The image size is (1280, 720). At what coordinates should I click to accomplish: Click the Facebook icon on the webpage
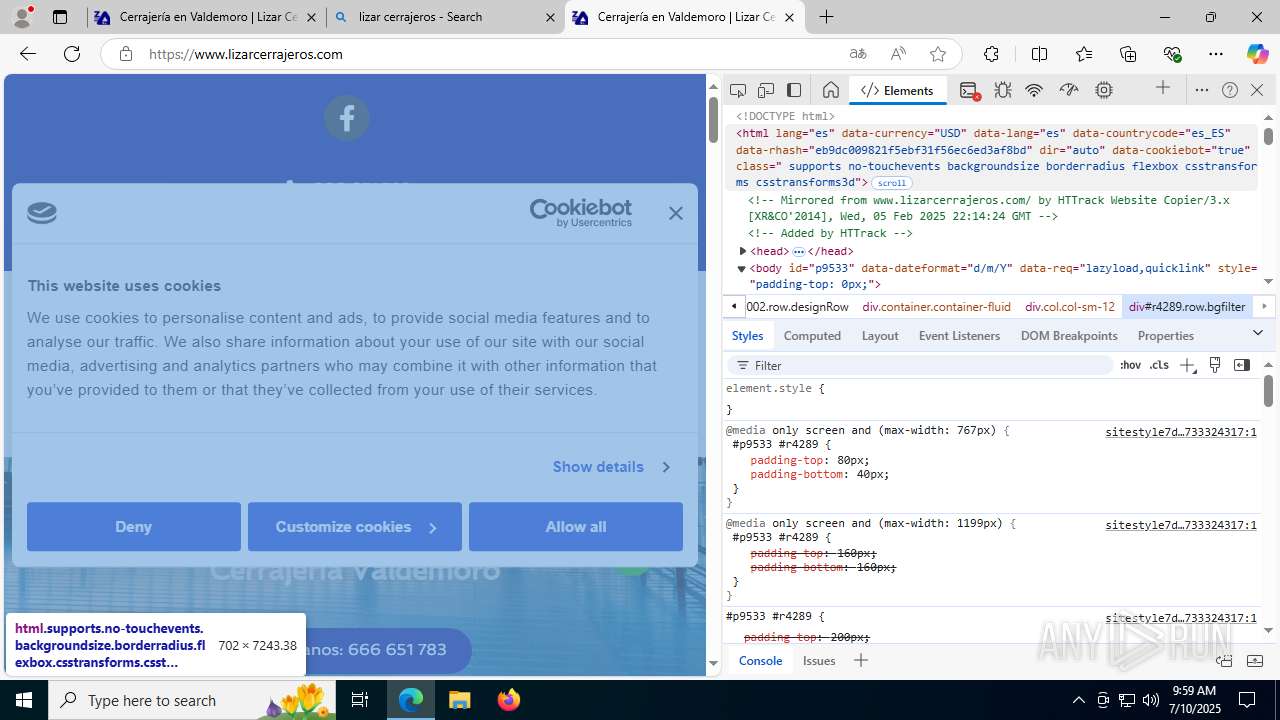347,118
